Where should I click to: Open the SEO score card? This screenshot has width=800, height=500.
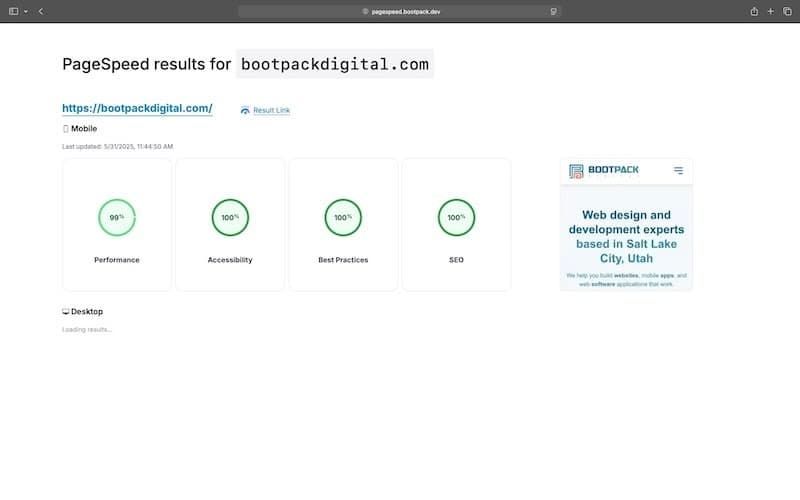click(456, 225)
